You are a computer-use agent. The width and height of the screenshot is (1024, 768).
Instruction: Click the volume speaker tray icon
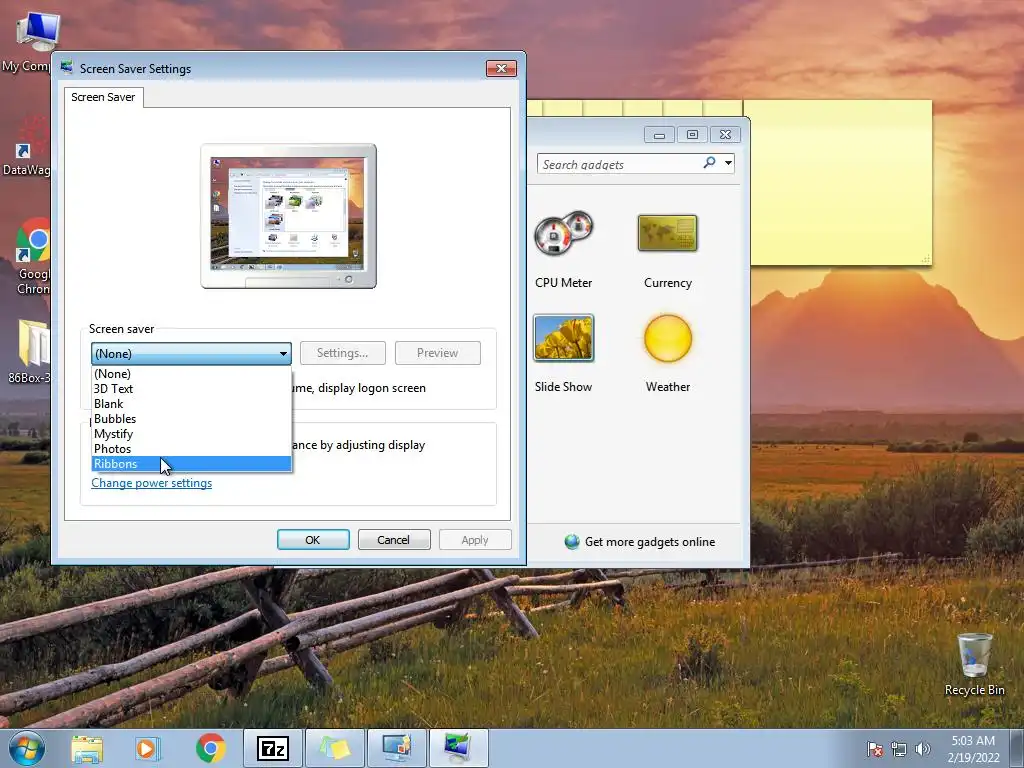[x=922, y=748]
